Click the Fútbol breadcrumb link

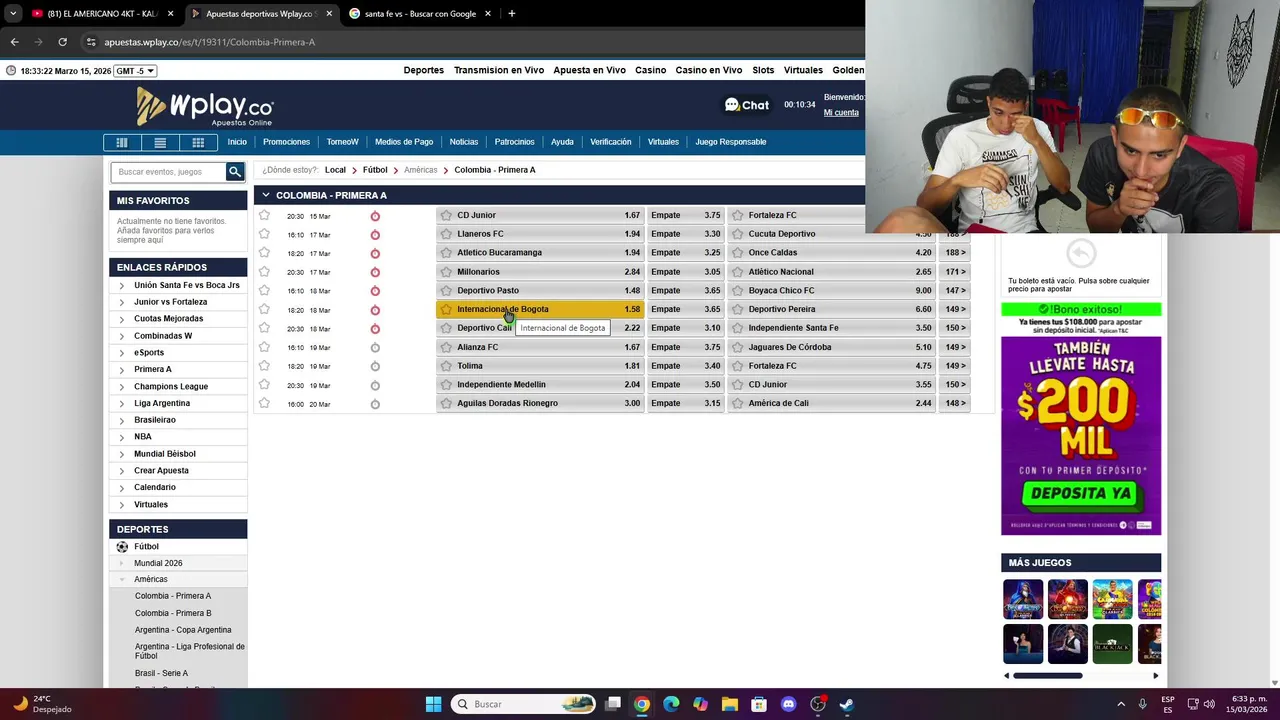point(375,170)
